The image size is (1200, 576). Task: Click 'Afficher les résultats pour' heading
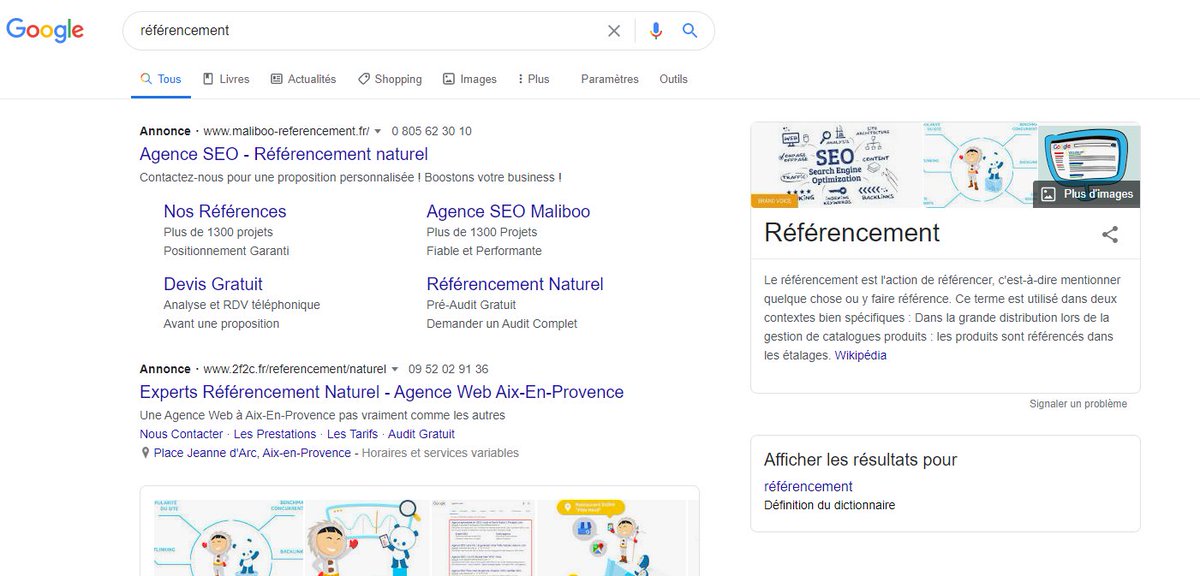[x=860, y=460]
